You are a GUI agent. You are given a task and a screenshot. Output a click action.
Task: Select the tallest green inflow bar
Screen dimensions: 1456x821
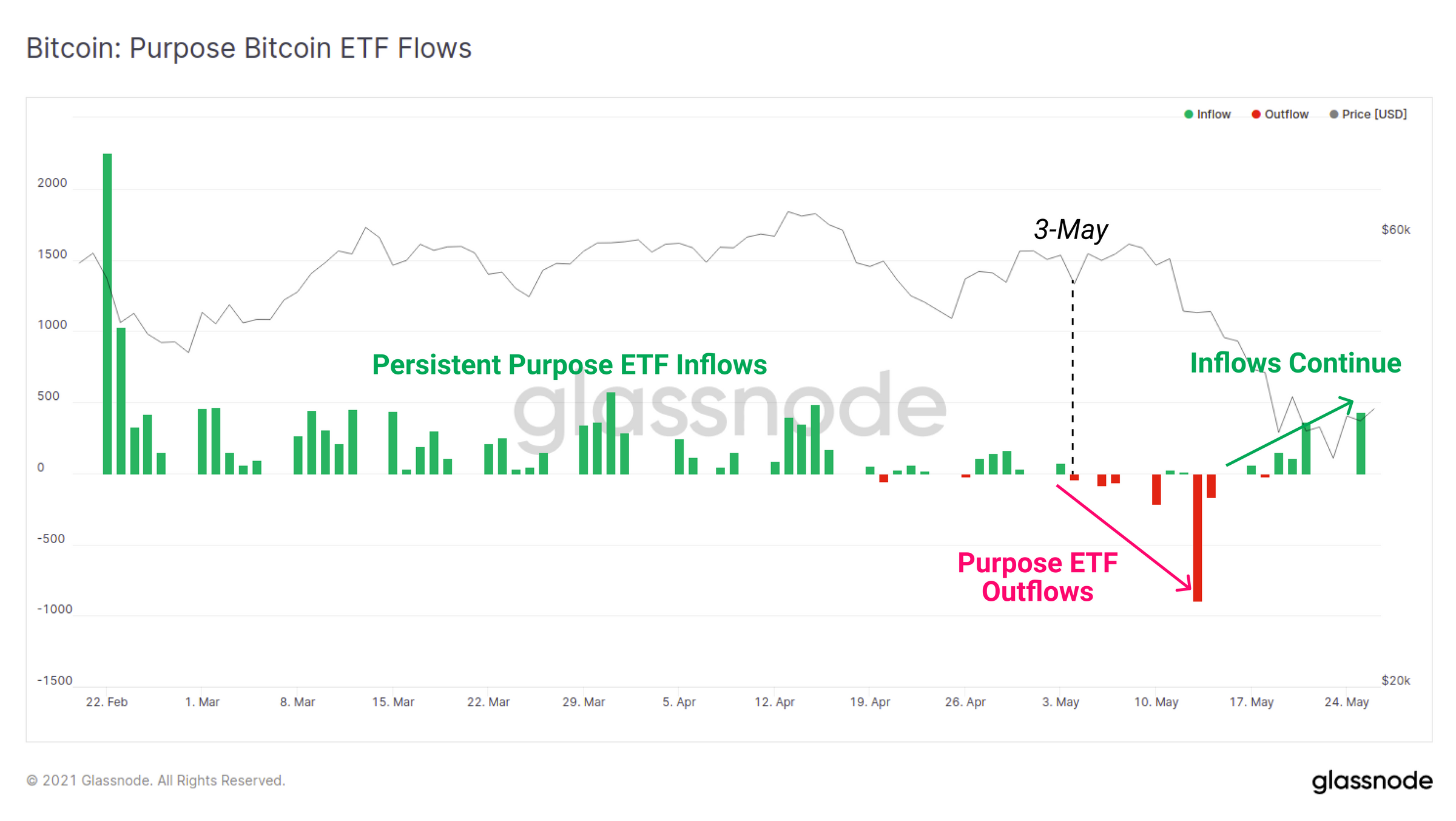coord(107,313)
